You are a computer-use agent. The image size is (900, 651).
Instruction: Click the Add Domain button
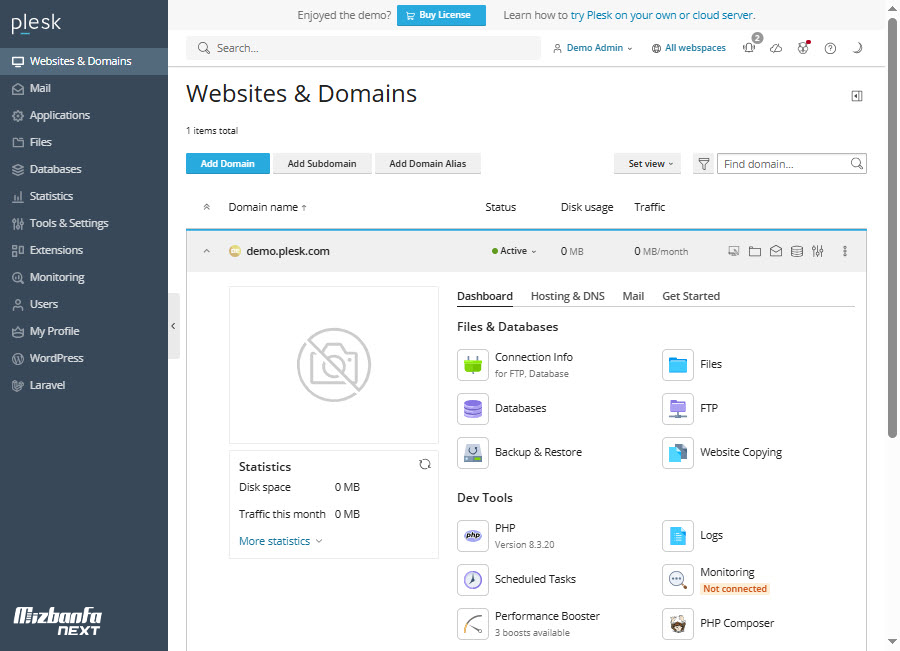click(228, 164)
